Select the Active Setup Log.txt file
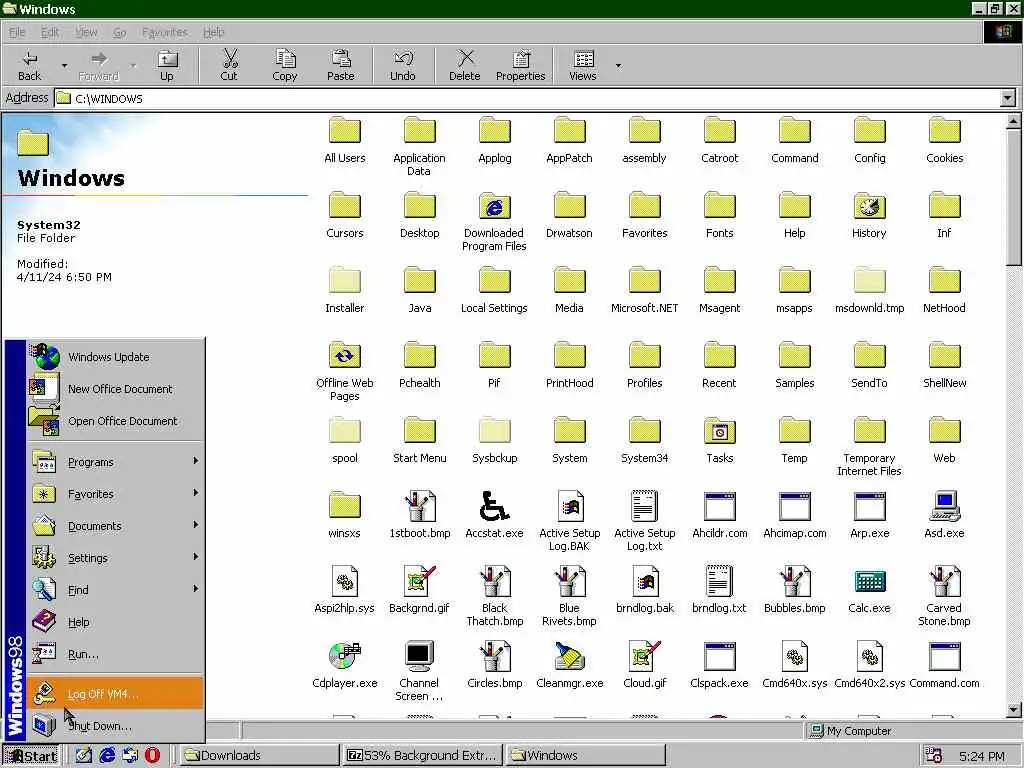Viewport: 1024px width, 768px height. point(645,521)
